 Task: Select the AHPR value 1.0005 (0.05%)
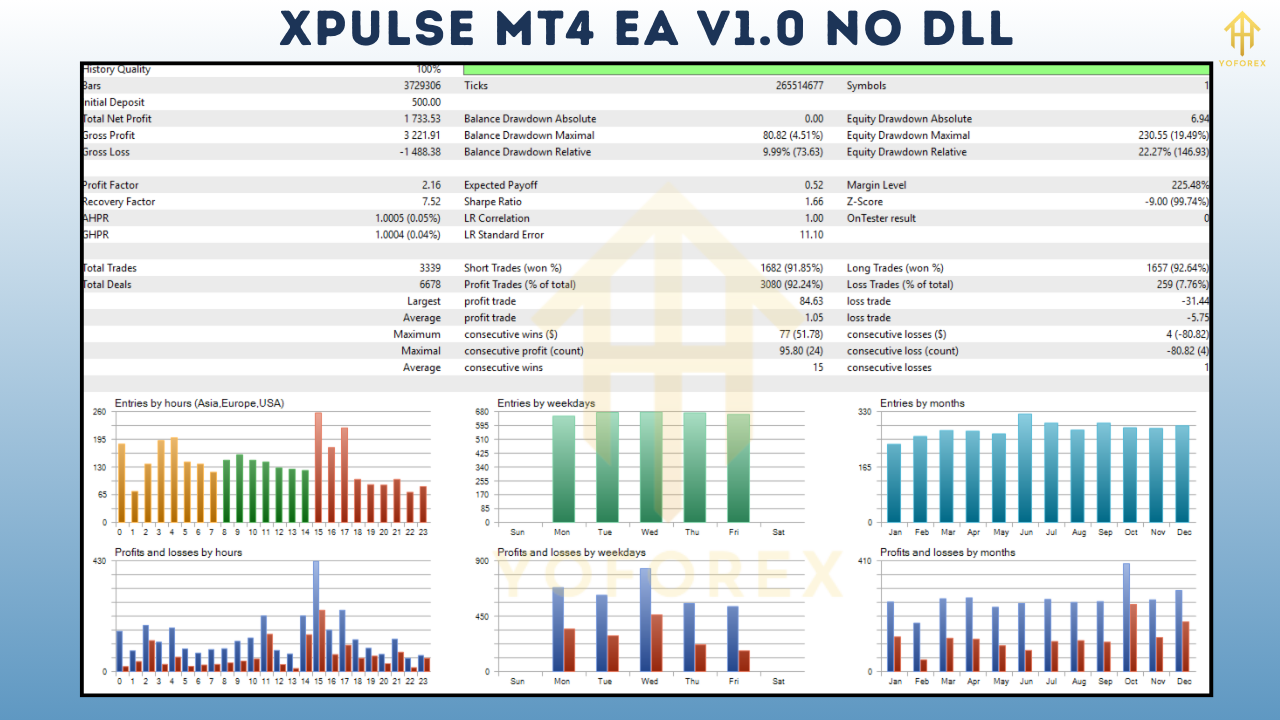[409, 218]
